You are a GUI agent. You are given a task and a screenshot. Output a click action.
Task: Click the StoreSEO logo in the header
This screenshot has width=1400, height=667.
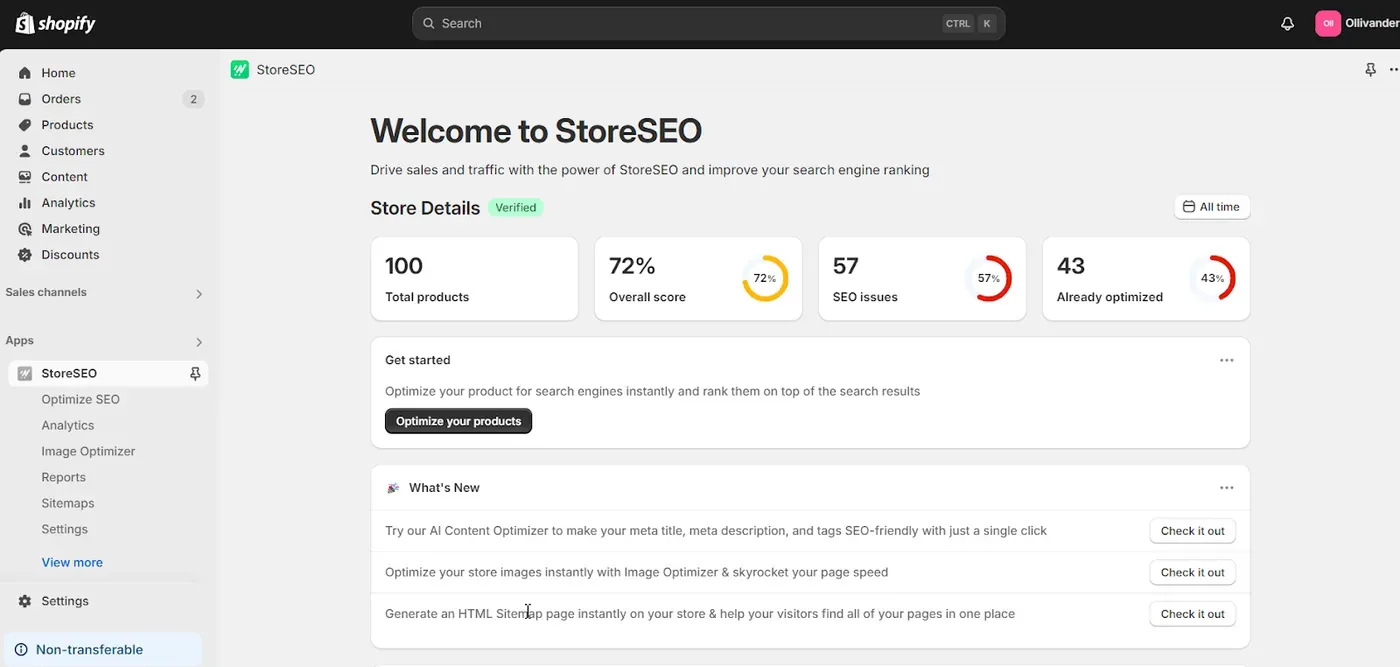pos(240,69)
